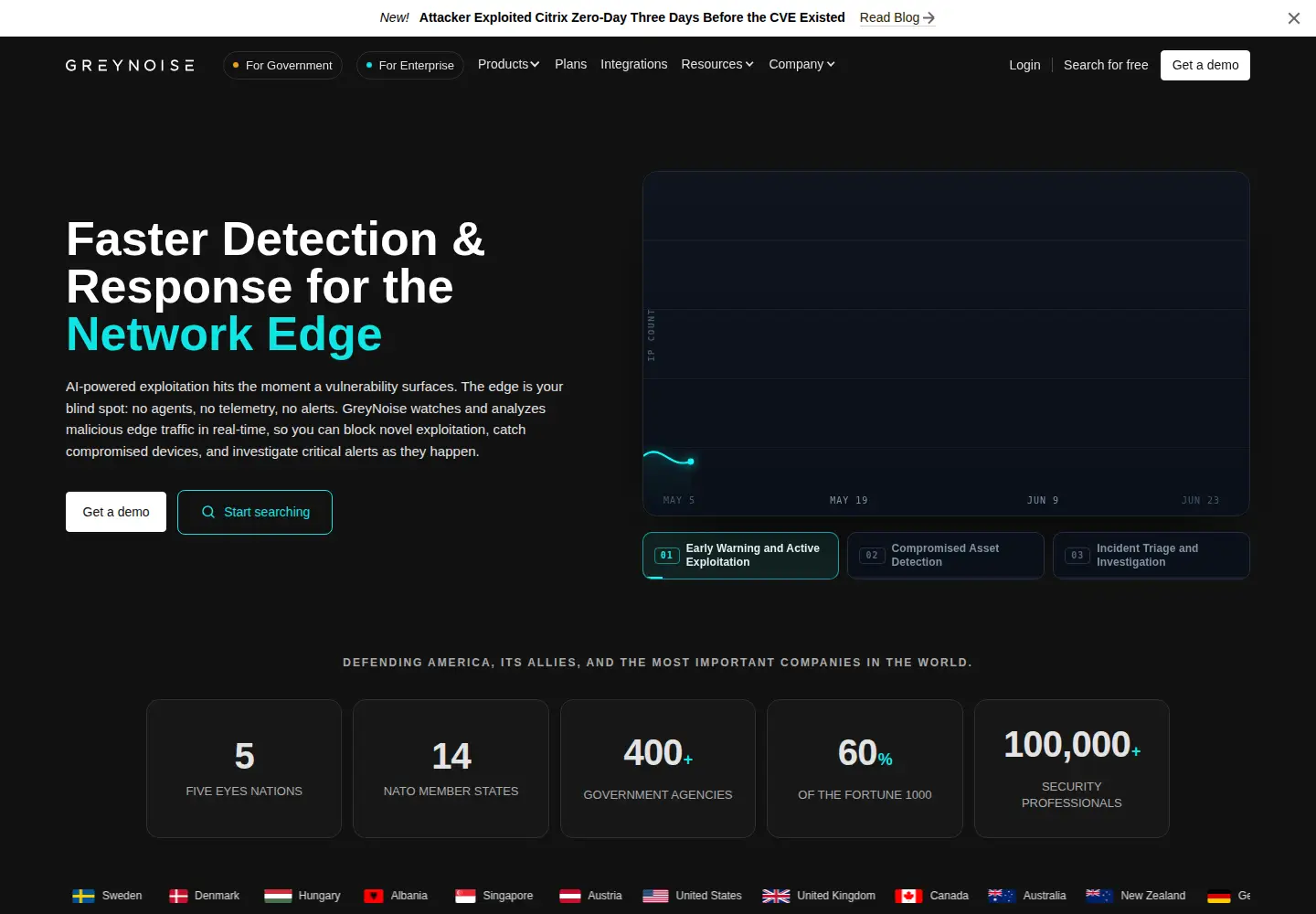The height and width of the screenshot is (914, 1316).
Task: Click the United States flag icon
Action: point(655,896)
